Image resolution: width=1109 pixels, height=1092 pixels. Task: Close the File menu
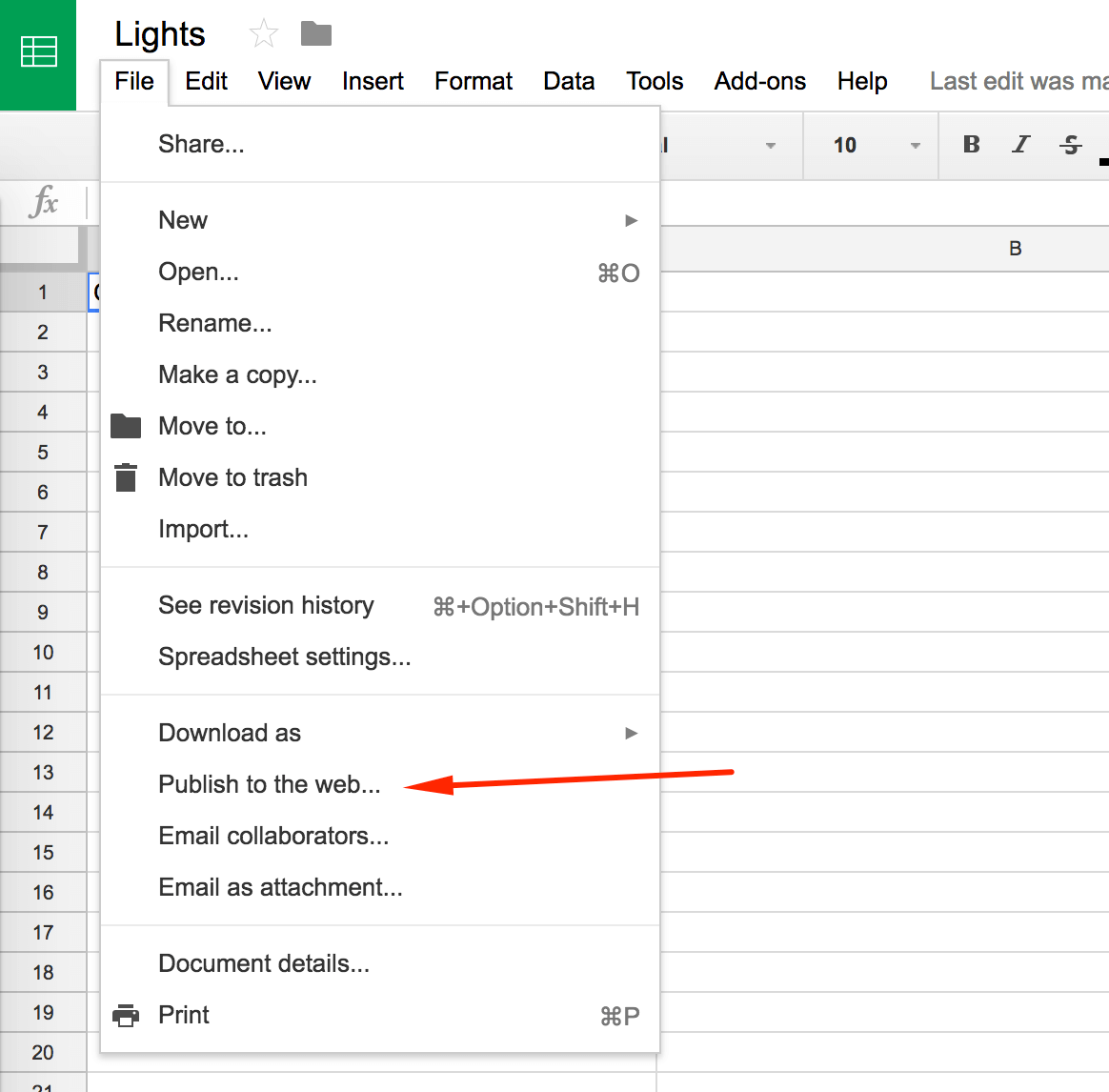click(x=134, y=81)
